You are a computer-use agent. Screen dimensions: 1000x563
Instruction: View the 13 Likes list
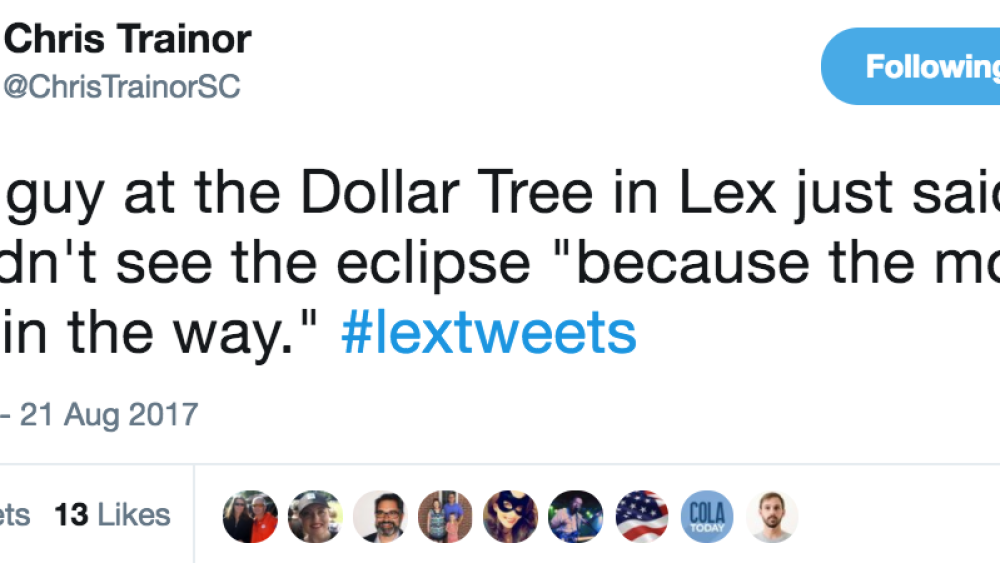tap(112, 516)
